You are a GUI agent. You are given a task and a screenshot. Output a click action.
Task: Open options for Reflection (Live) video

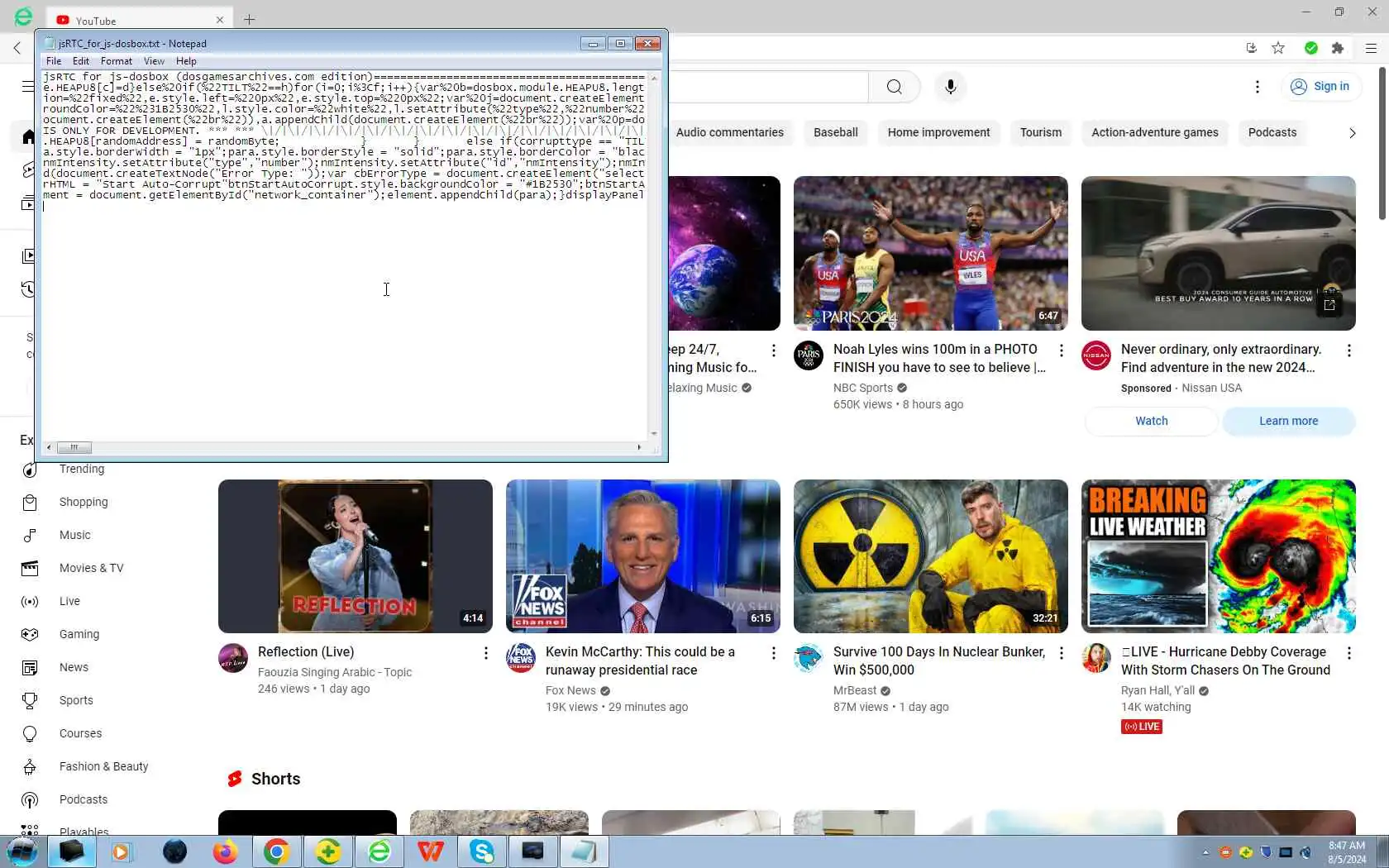coord(485,653)
